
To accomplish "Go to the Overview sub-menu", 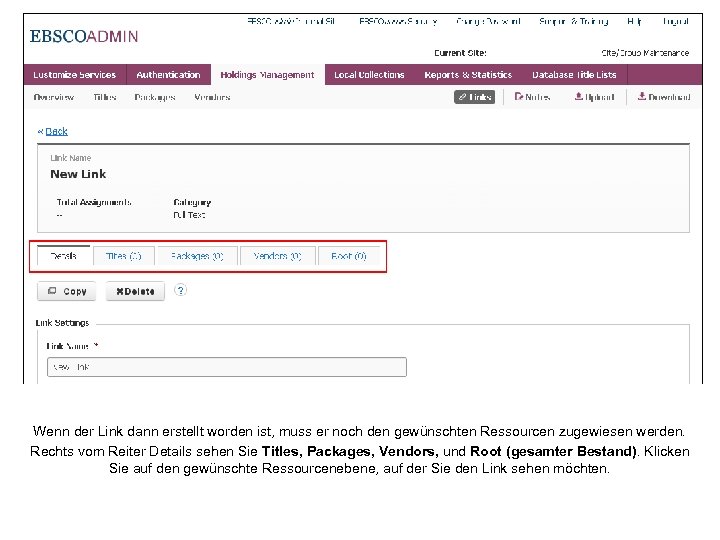I will tap(54, 97).
